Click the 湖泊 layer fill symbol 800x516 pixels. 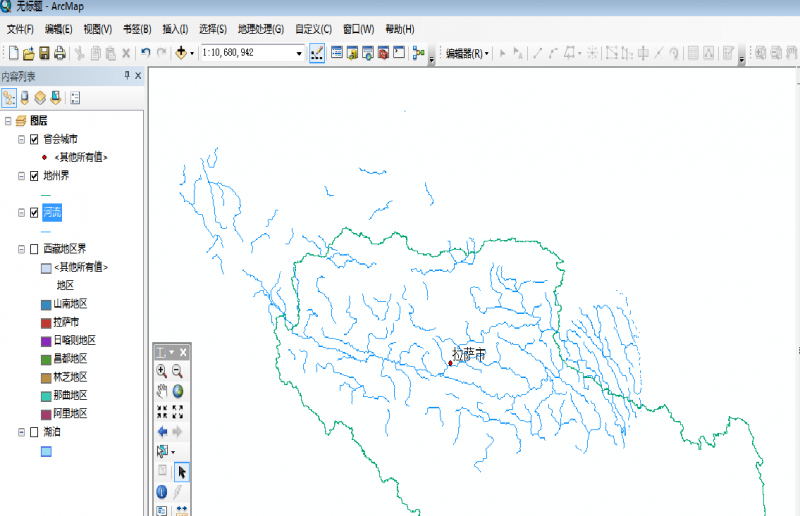tap(46, 452)
